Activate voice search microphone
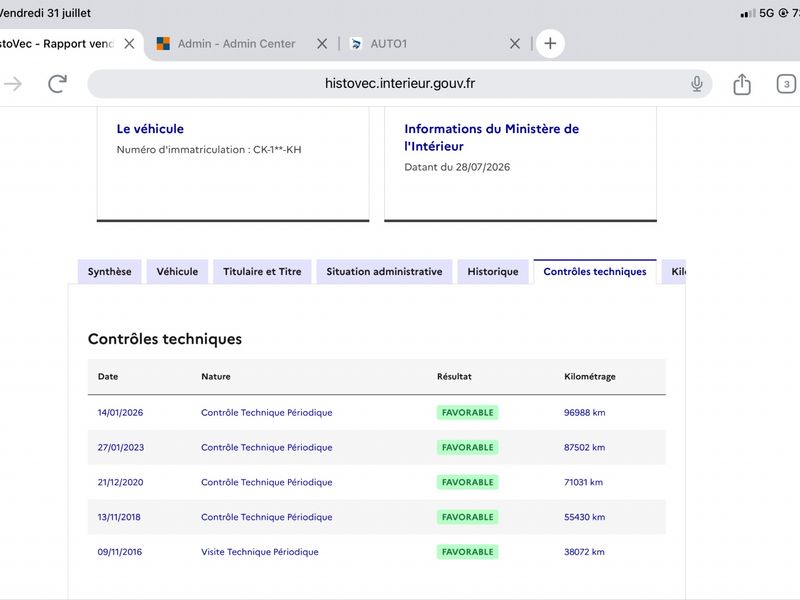The width and height of the screenshot is (800, 600). (x=696, y=84)
